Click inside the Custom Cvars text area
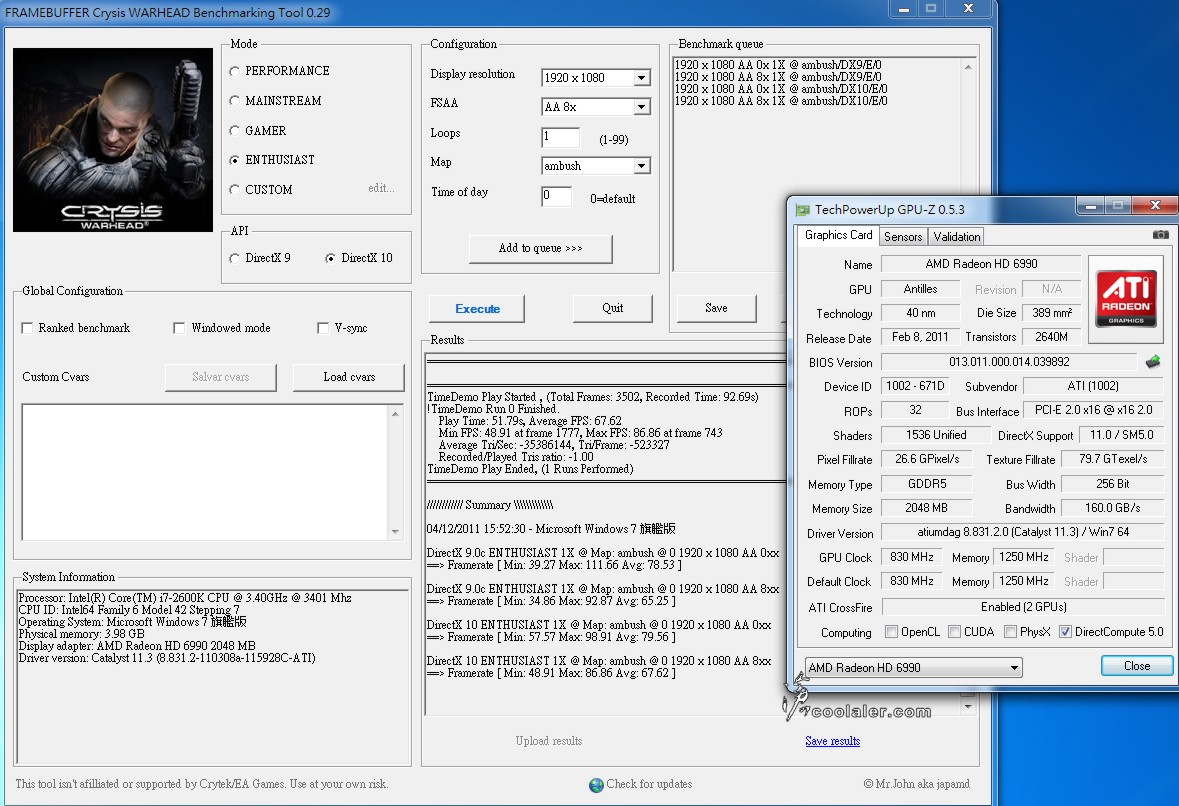The width and height of the screenshot is (1179, 806). pyautogui.click(x=205, y=472)
